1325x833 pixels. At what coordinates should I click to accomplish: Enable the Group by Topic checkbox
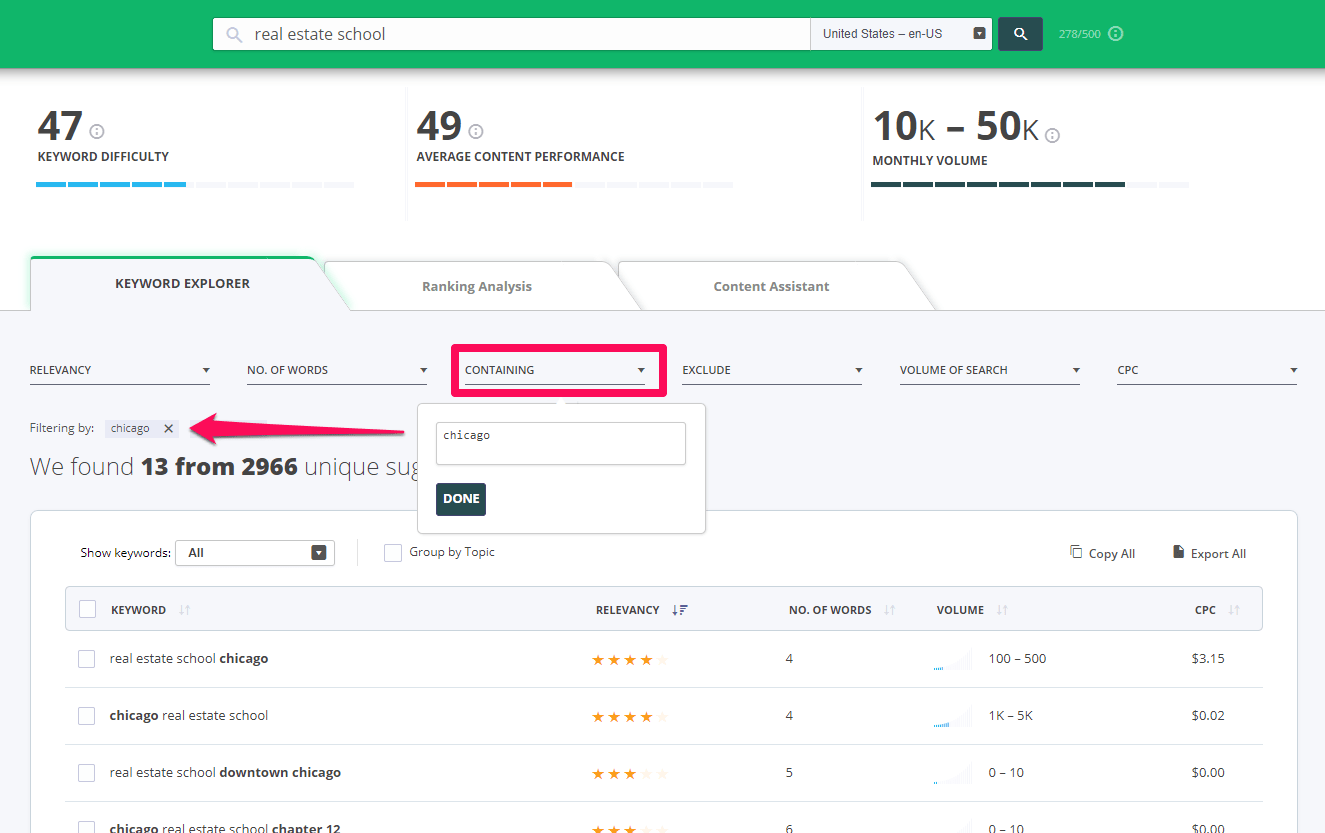(x=392, y=552)
